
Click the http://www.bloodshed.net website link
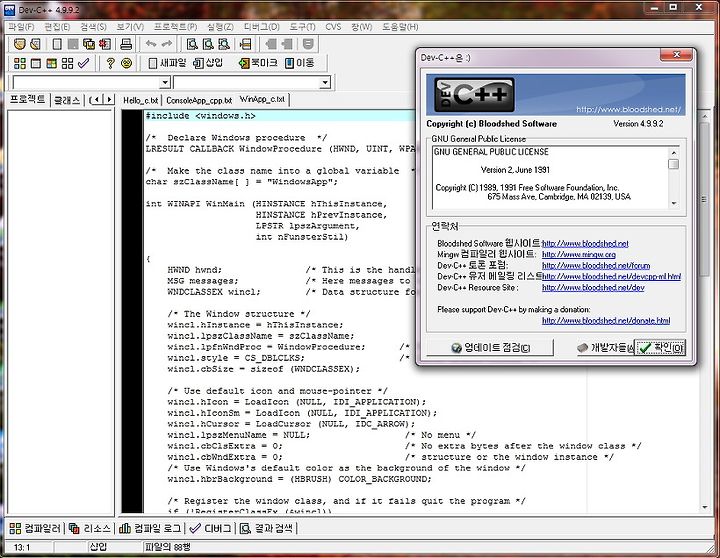tap(585, 243)
